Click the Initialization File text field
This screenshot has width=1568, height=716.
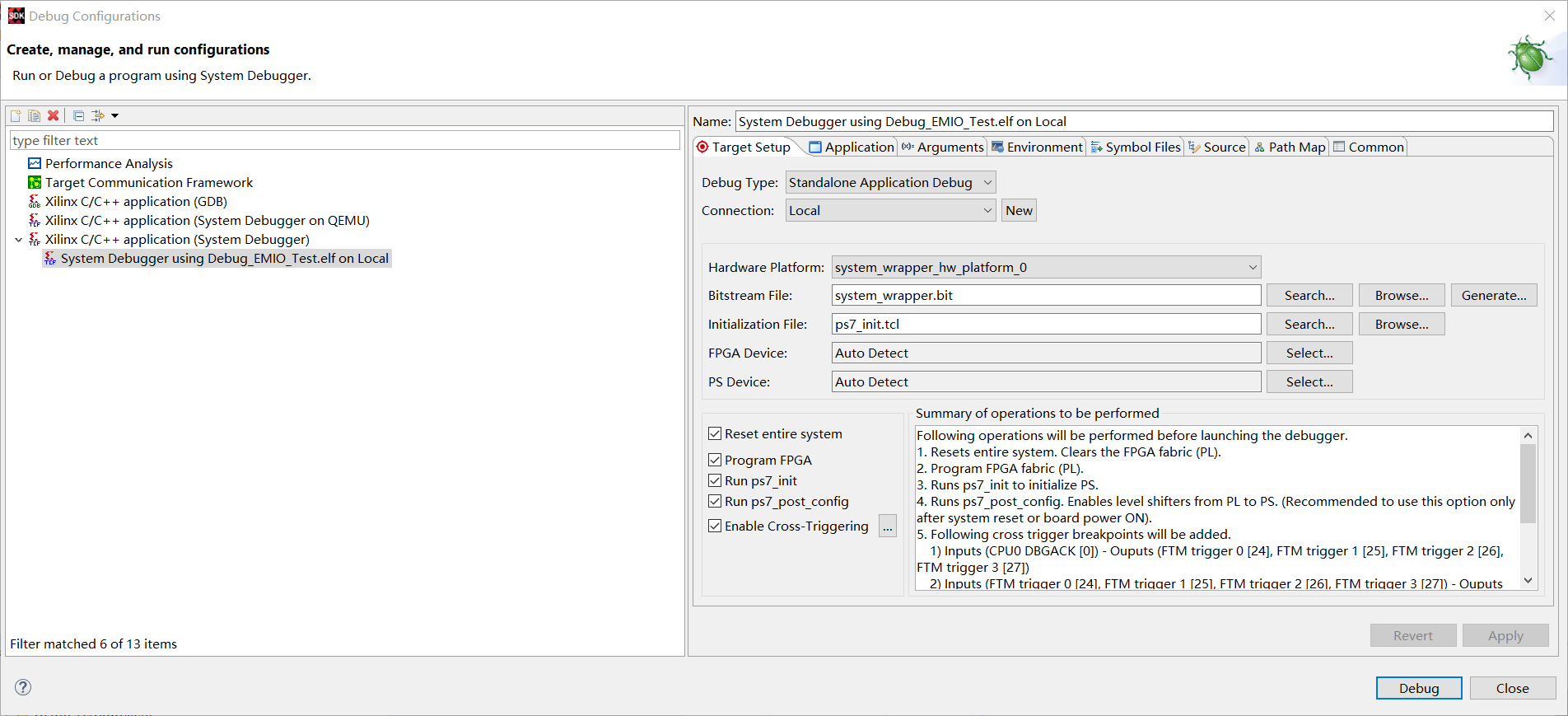(1046, 324)
